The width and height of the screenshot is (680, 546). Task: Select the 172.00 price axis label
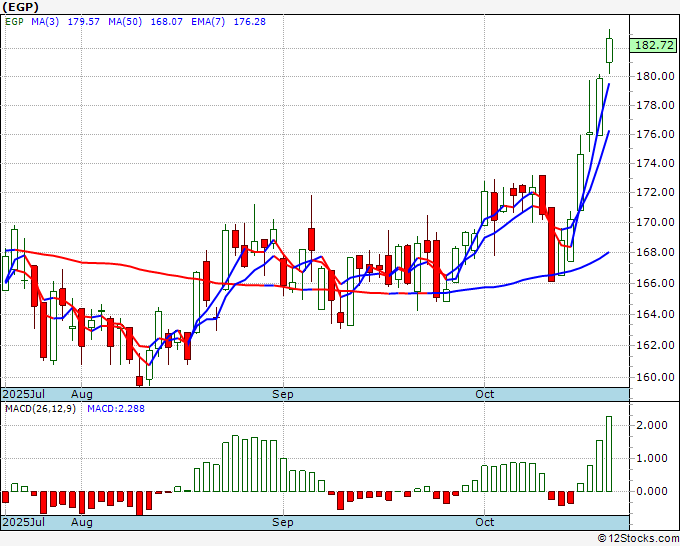click(655, 192)
